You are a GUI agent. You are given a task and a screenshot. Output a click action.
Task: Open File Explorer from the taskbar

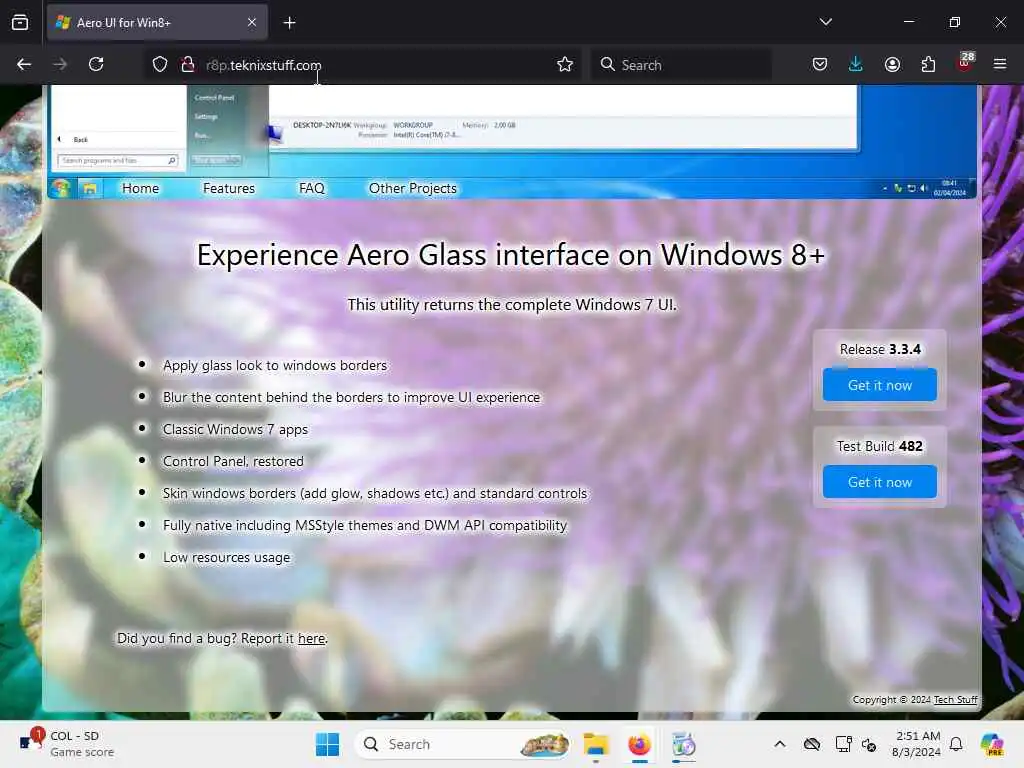pyautogui.click(x=596, y=744)
